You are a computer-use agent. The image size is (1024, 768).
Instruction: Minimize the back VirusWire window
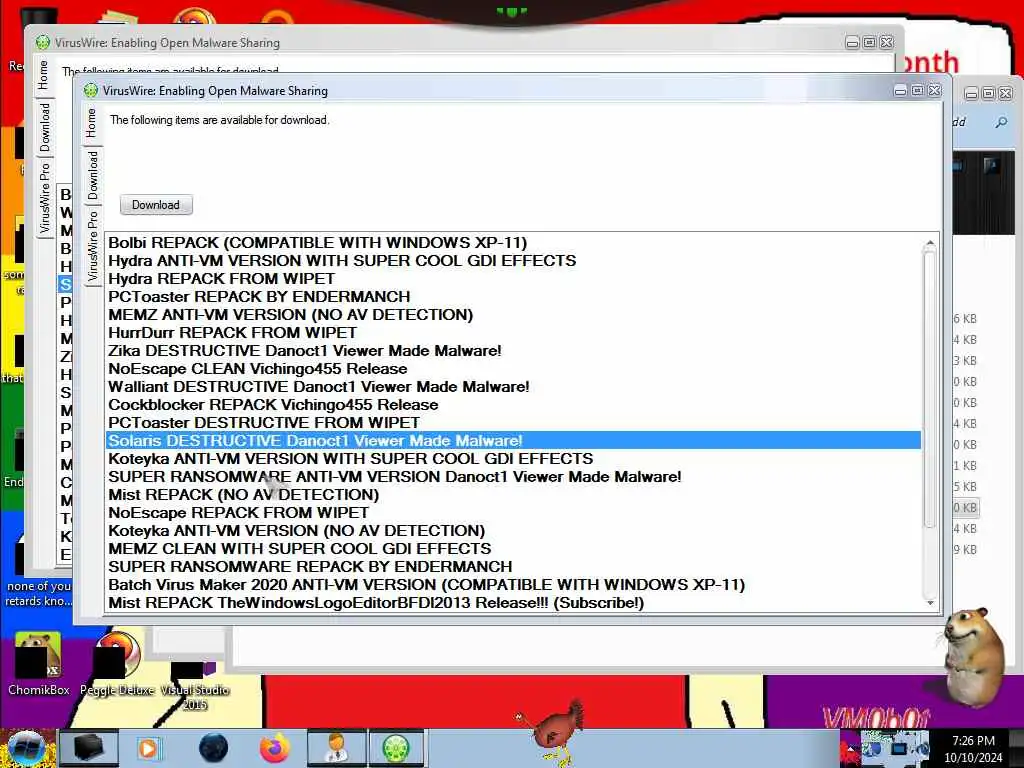pyautogui.click(x=852, y=43)
